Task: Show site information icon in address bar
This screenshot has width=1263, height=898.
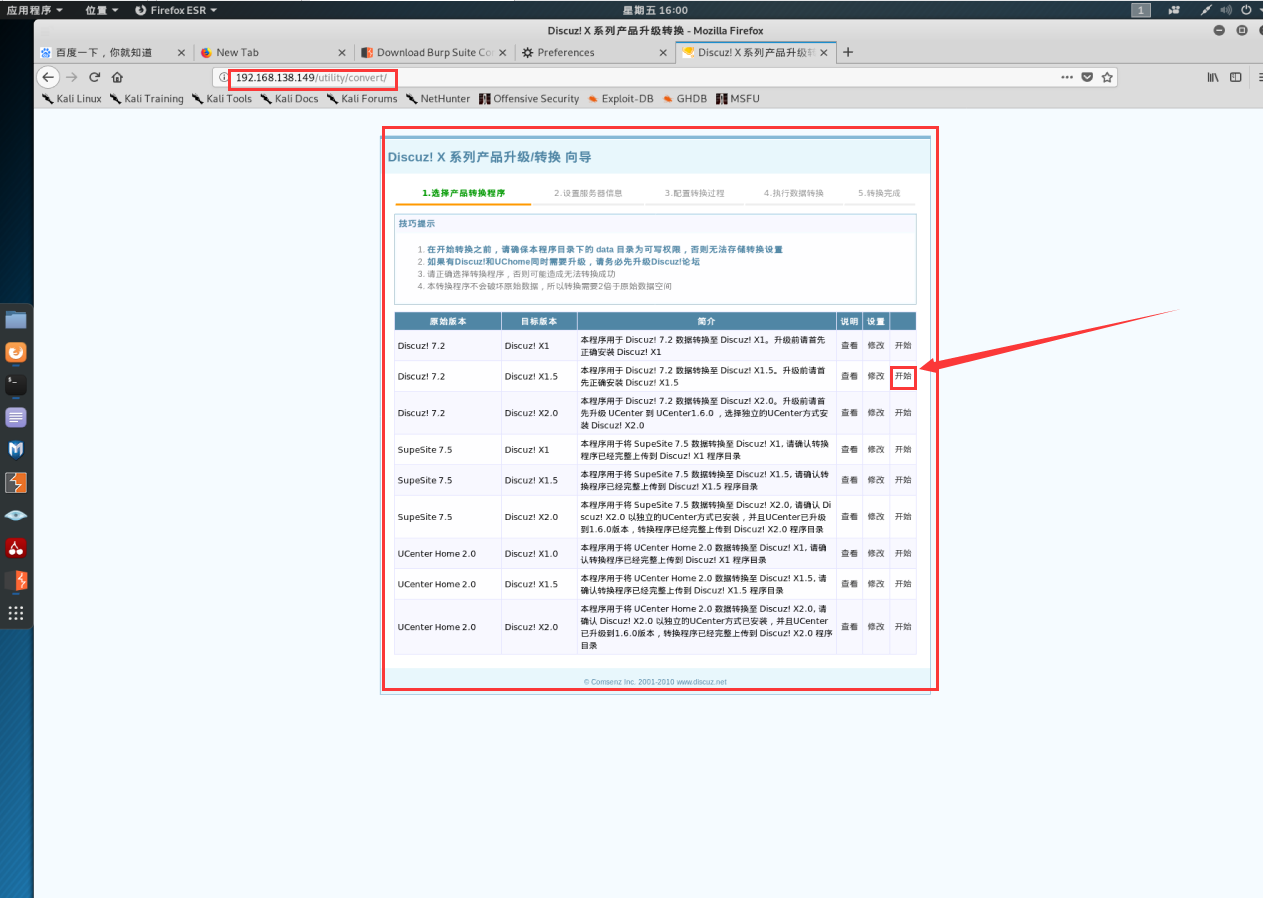Action: tap(224, 77)
